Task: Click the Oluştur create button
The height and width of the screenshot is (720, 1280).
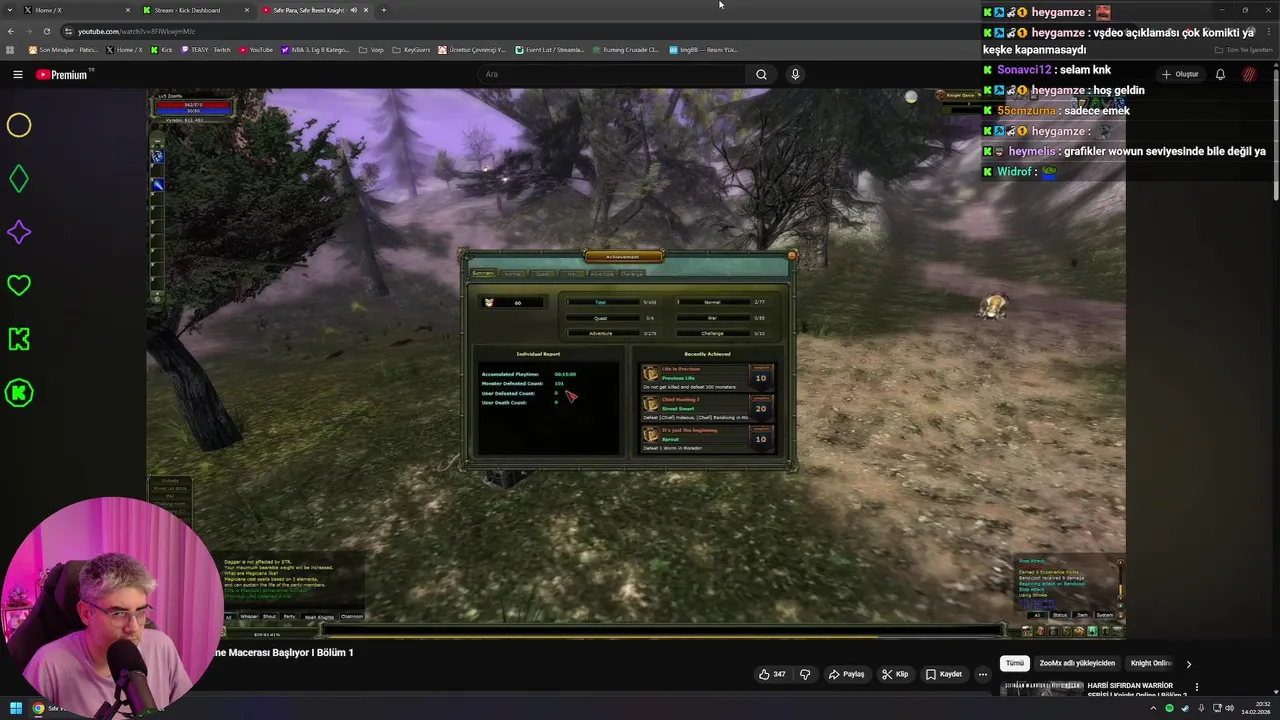Action: click(x=1181, y=74)
